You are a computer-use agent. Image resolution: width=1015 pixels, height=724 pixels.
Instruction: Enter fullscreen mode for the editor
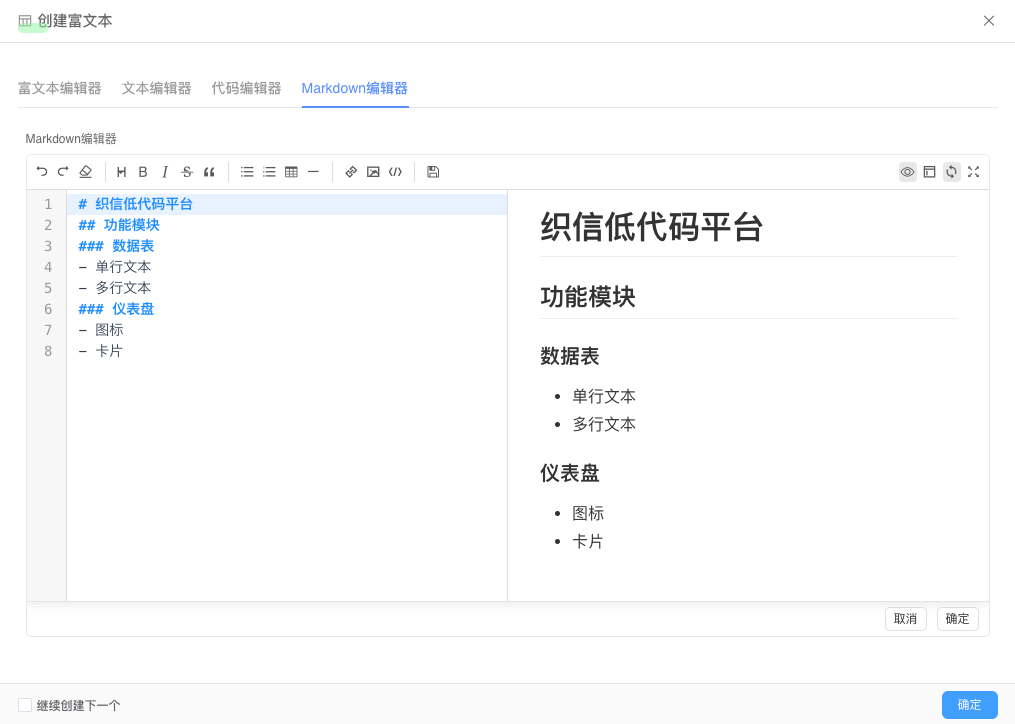(973, 171)
